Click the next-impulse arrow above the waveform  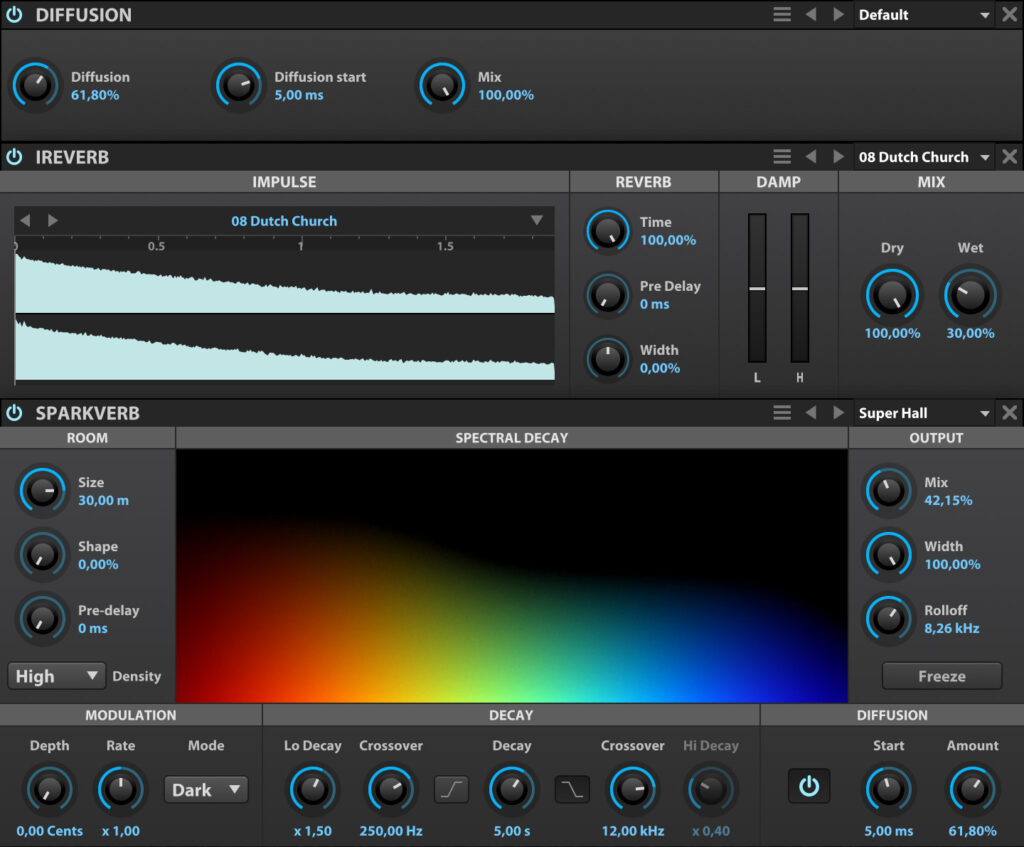point(52,220)
